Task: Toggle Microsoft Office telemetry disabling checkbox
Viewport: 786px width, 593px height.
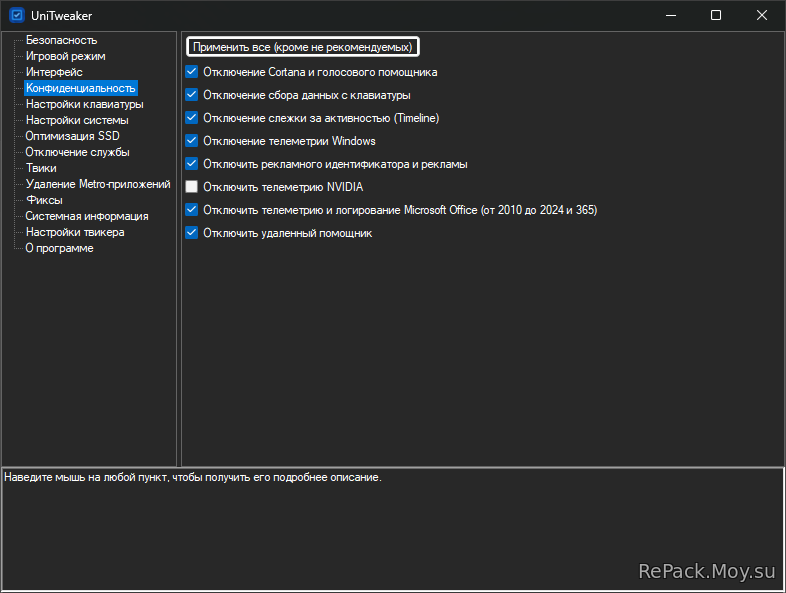Action: pyautogui.click(x=191, y=210)
